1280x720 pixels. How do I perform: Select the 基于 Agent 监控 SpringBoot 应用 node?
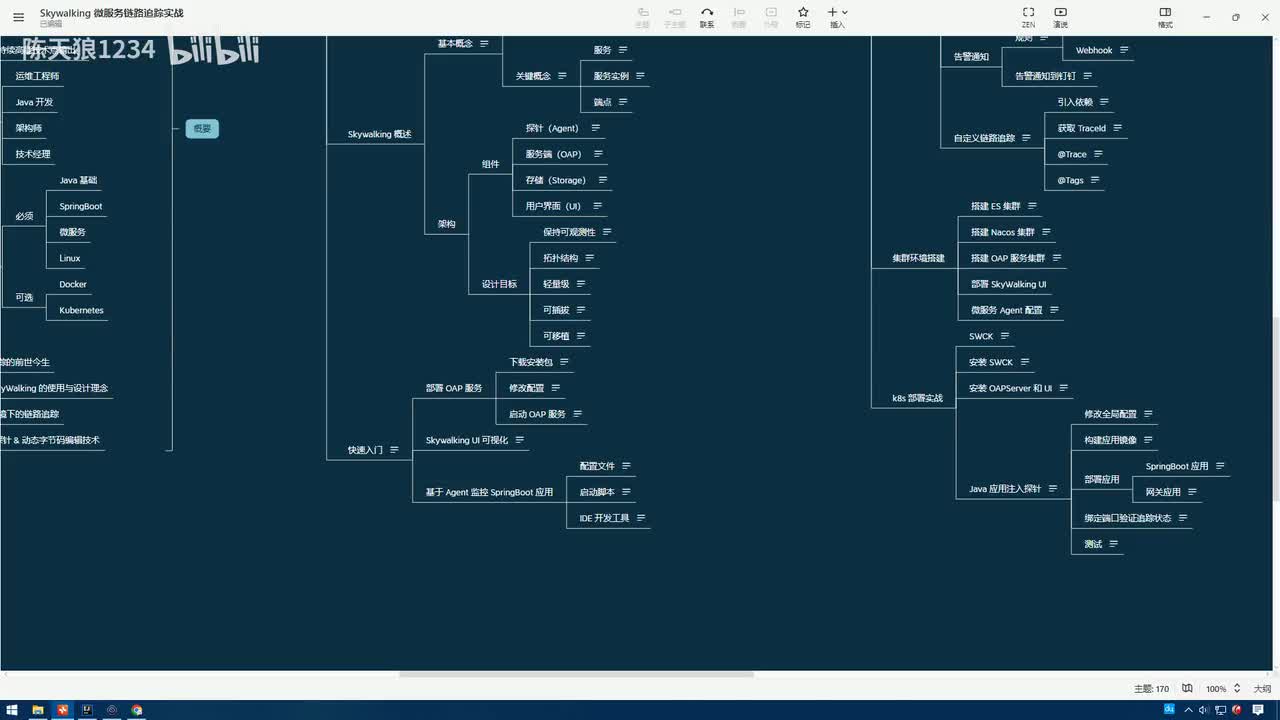pyautogui.click(x=489, y=492)
